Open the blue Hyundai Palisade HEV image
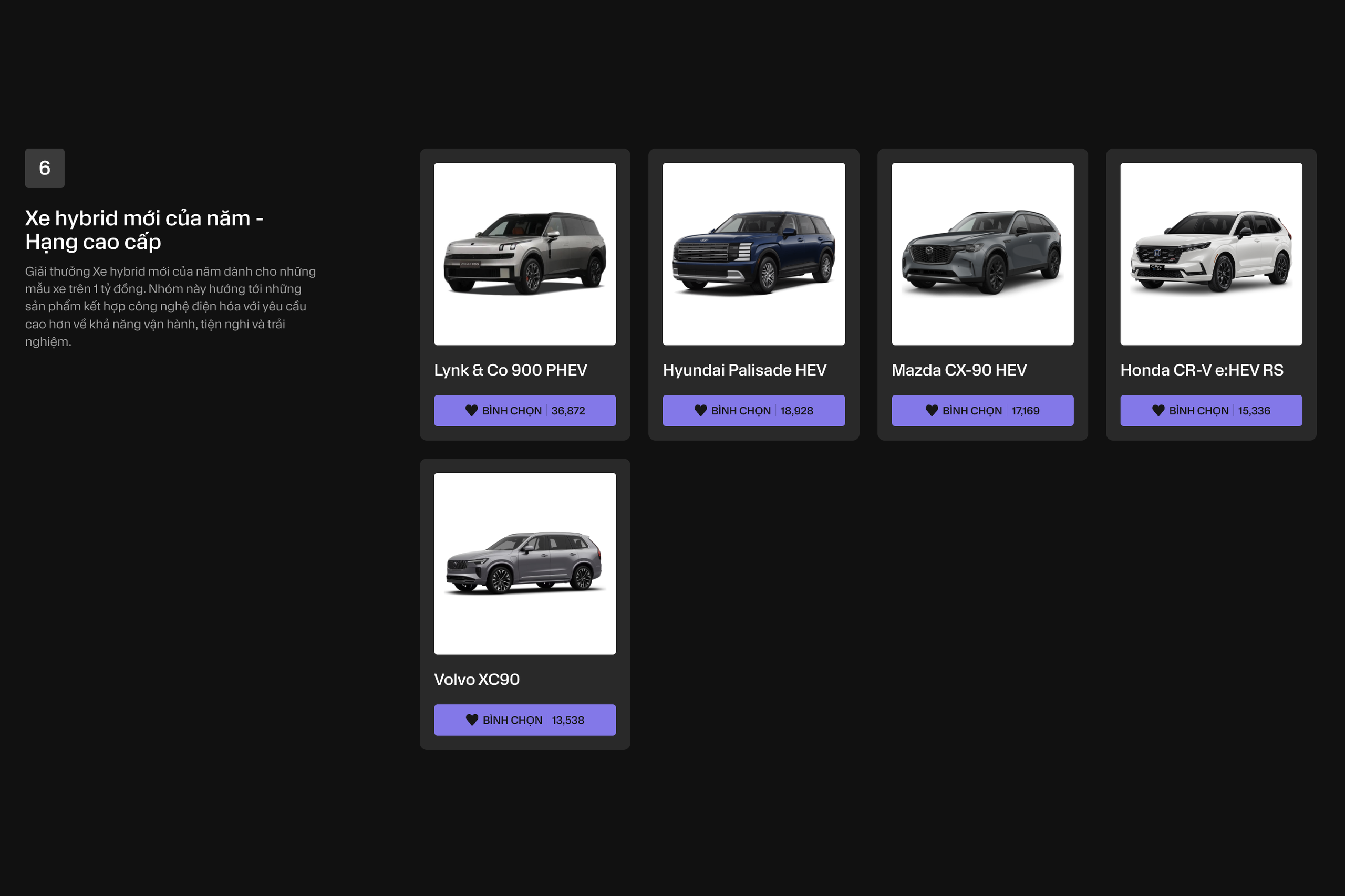This screenshot has height=896, width=1345. tap(753, 254)
